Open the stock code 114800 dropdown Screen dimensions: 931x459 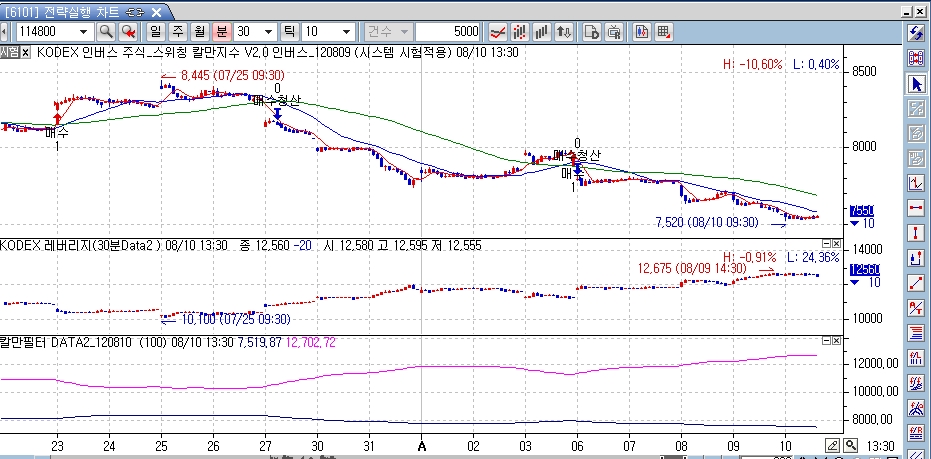pyautogui.click(x=86, y=31)
